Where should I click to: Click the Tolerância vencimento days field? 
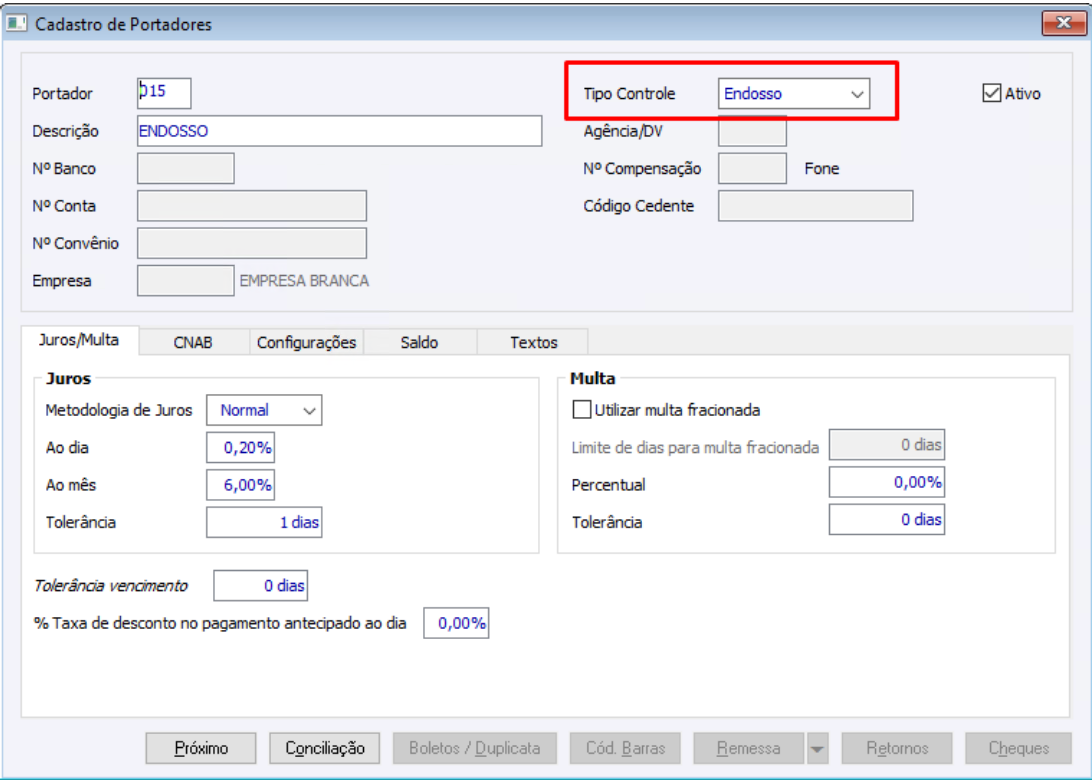[260, 586]
